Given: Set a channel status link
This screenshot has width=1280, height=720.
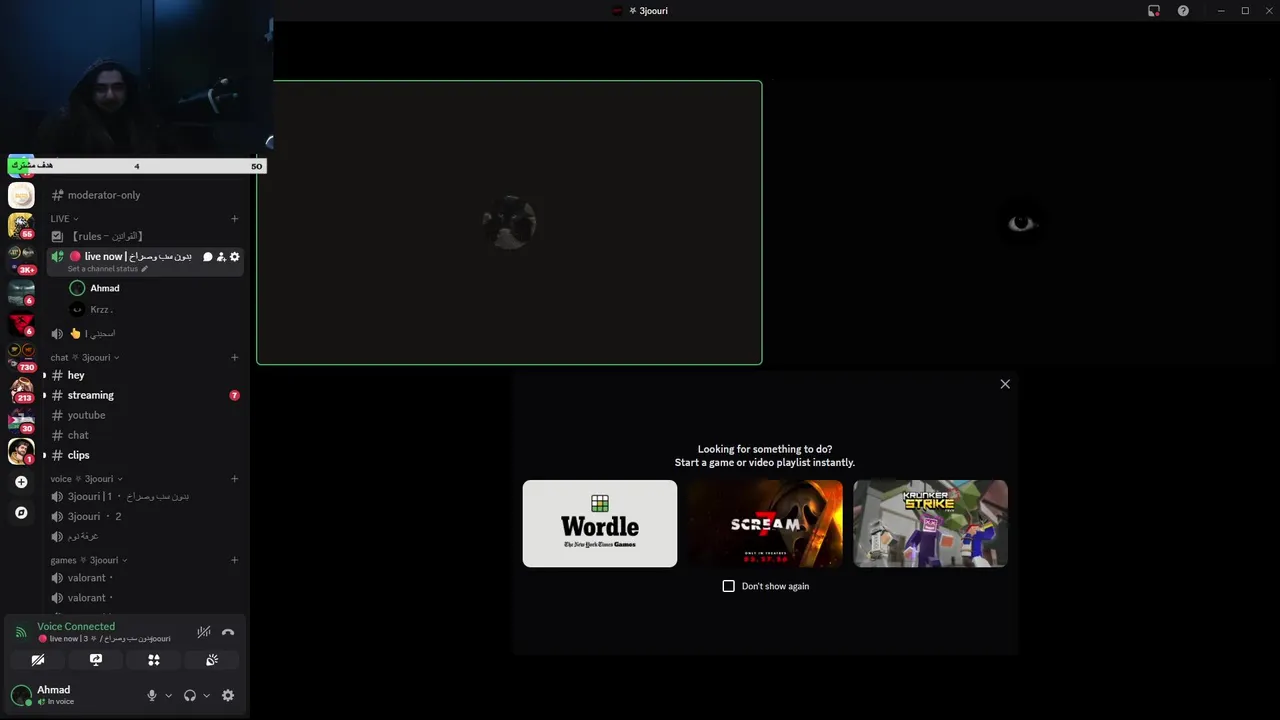Looking at the screenshot, I should point(107,269).
